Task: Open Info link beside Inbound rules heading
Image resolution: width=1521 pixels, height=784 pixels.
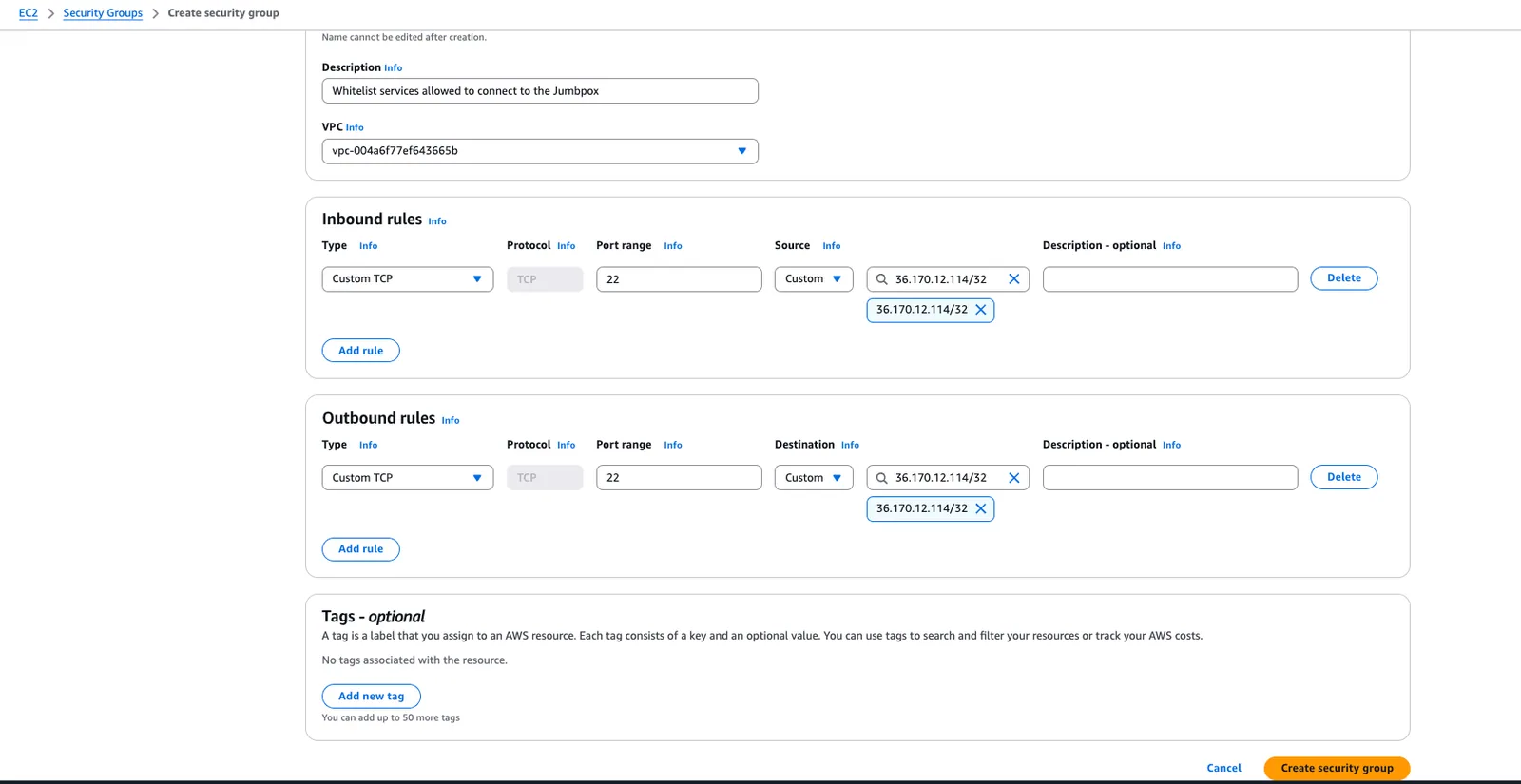Action: coord(437,221)
